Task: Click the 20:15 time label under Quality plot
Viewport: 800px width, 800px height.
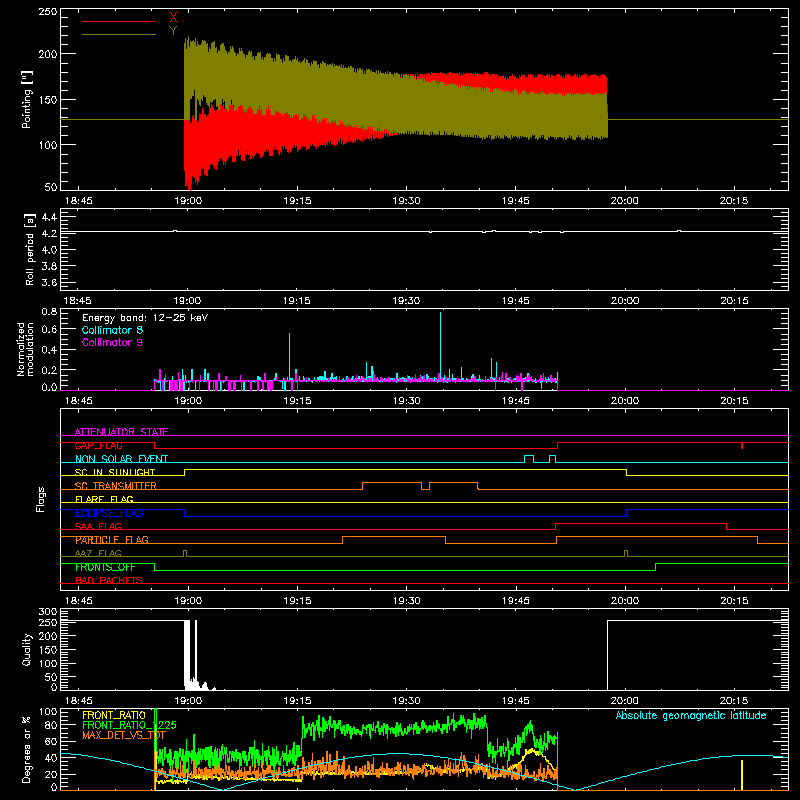Action: (734, 701)
